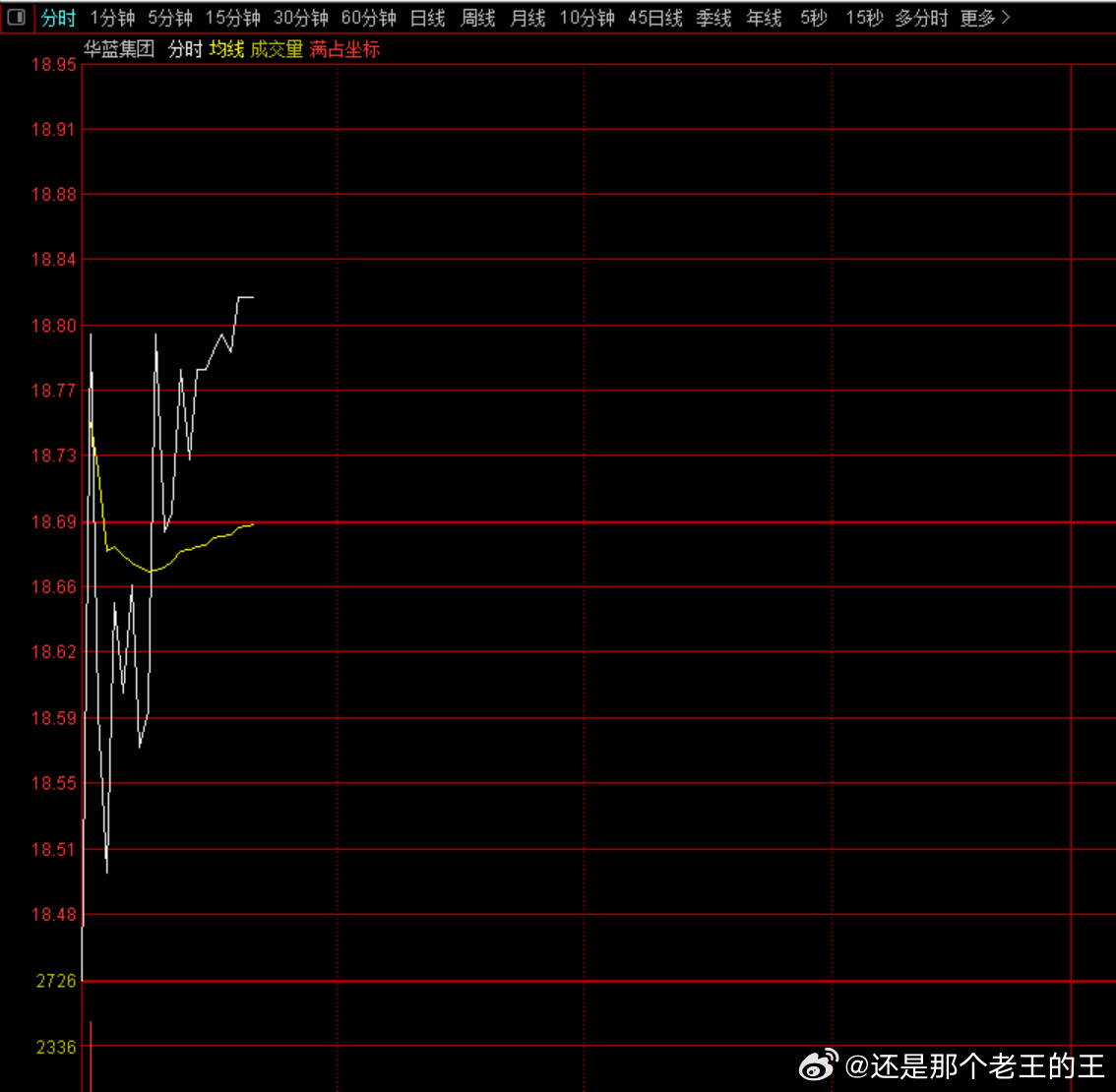Select the 60分钟 chart tab
Image resolution: width=1116 pixels, height=1092 pixels.
click(368, 18)
